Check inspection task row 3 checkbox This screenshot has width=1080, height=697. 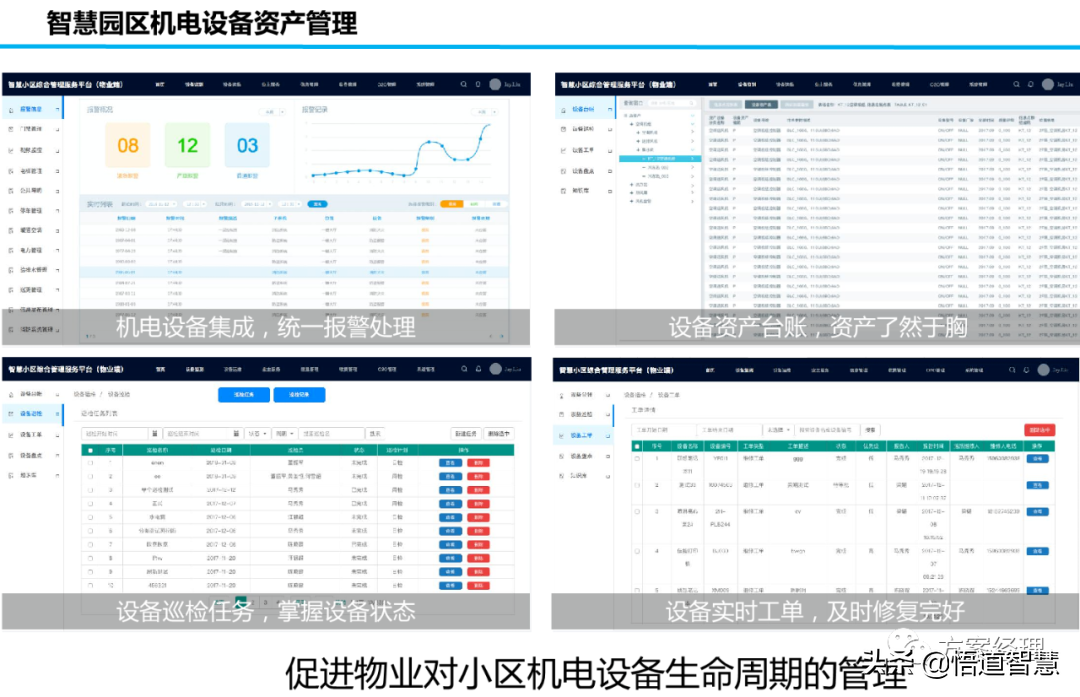pyautogui.click(x=90, y=490)
